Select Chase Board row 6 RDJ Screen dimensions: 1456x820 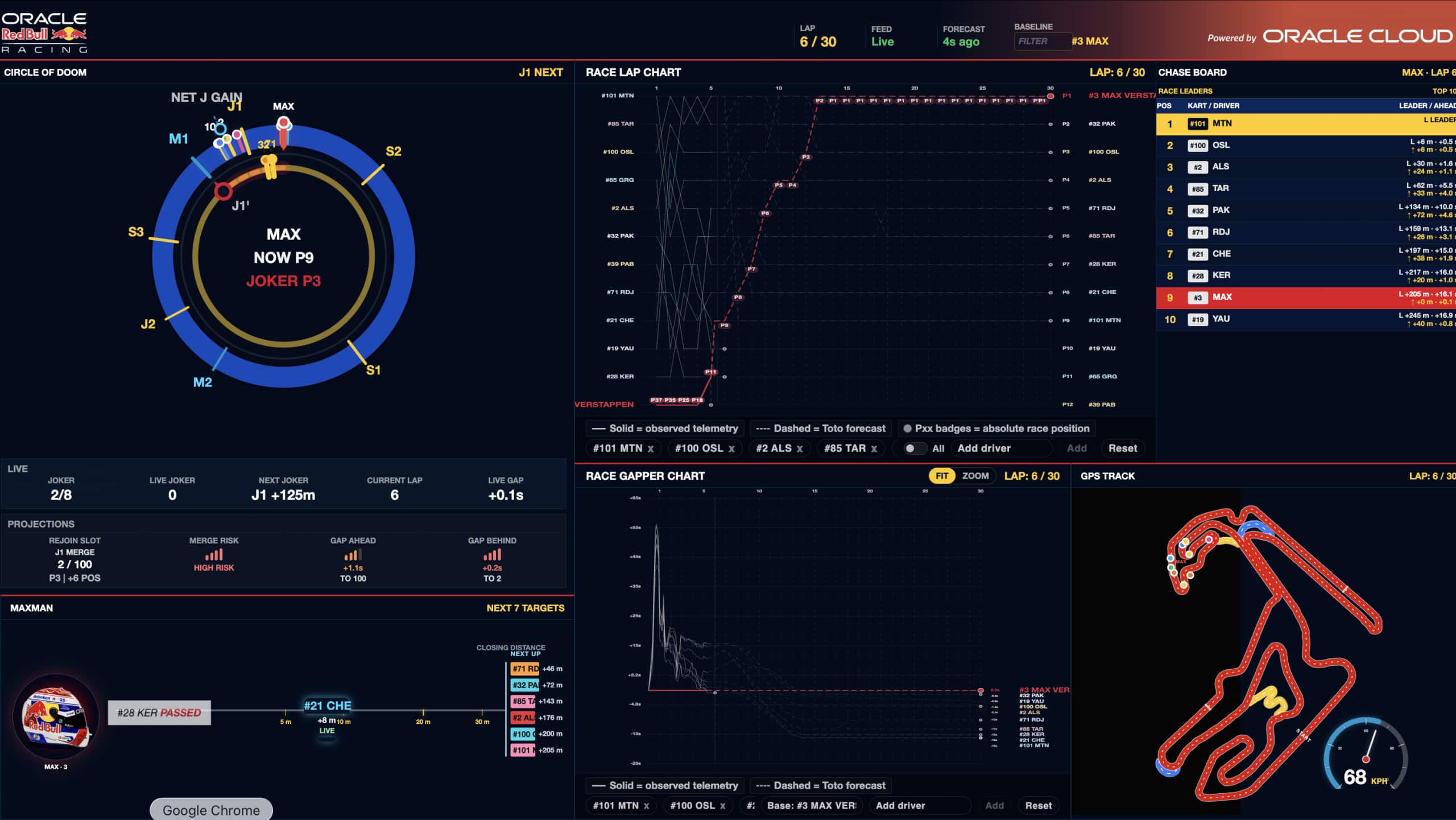click(x=1306, y=232)
